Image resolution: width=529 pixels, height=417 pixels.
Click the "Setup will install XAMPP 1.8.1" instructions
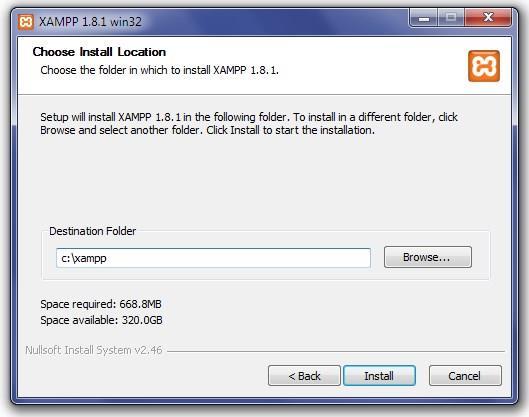click(249, 123)
